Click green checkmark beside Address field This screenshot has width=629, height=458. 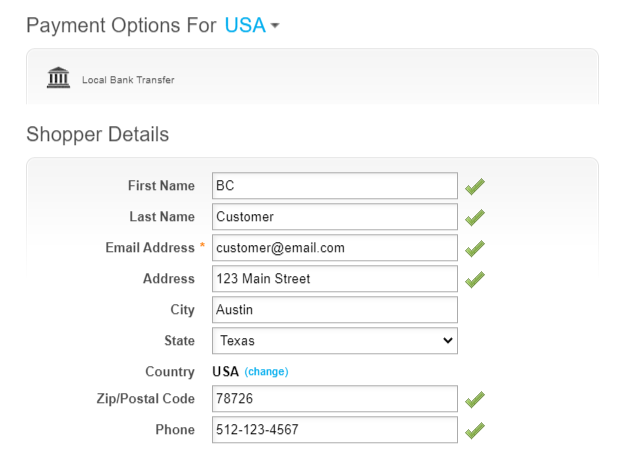(475, 279)
